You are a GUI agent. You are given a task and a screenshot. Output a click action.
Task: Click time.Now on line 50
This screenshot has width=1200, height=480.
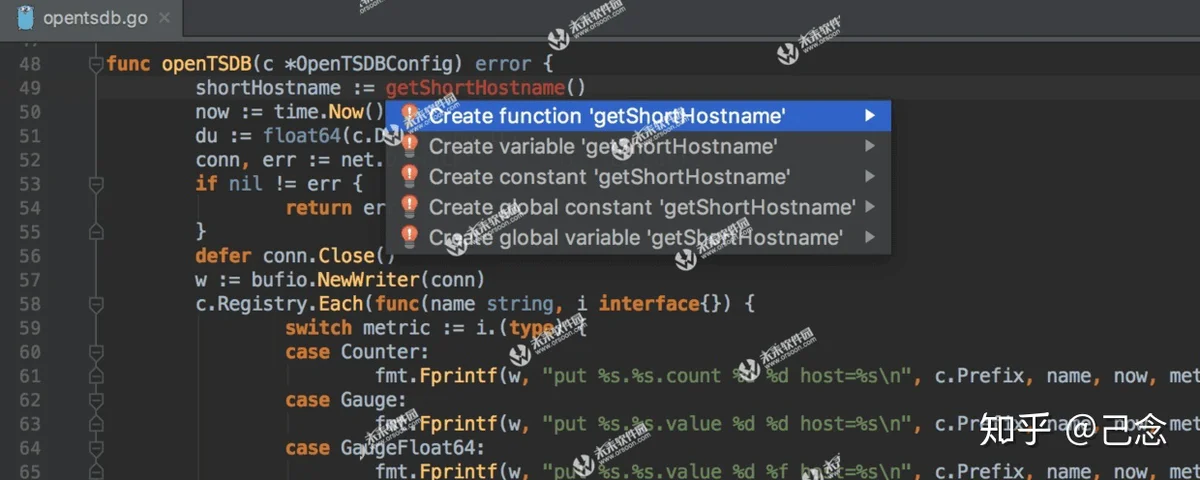(319, 112)
